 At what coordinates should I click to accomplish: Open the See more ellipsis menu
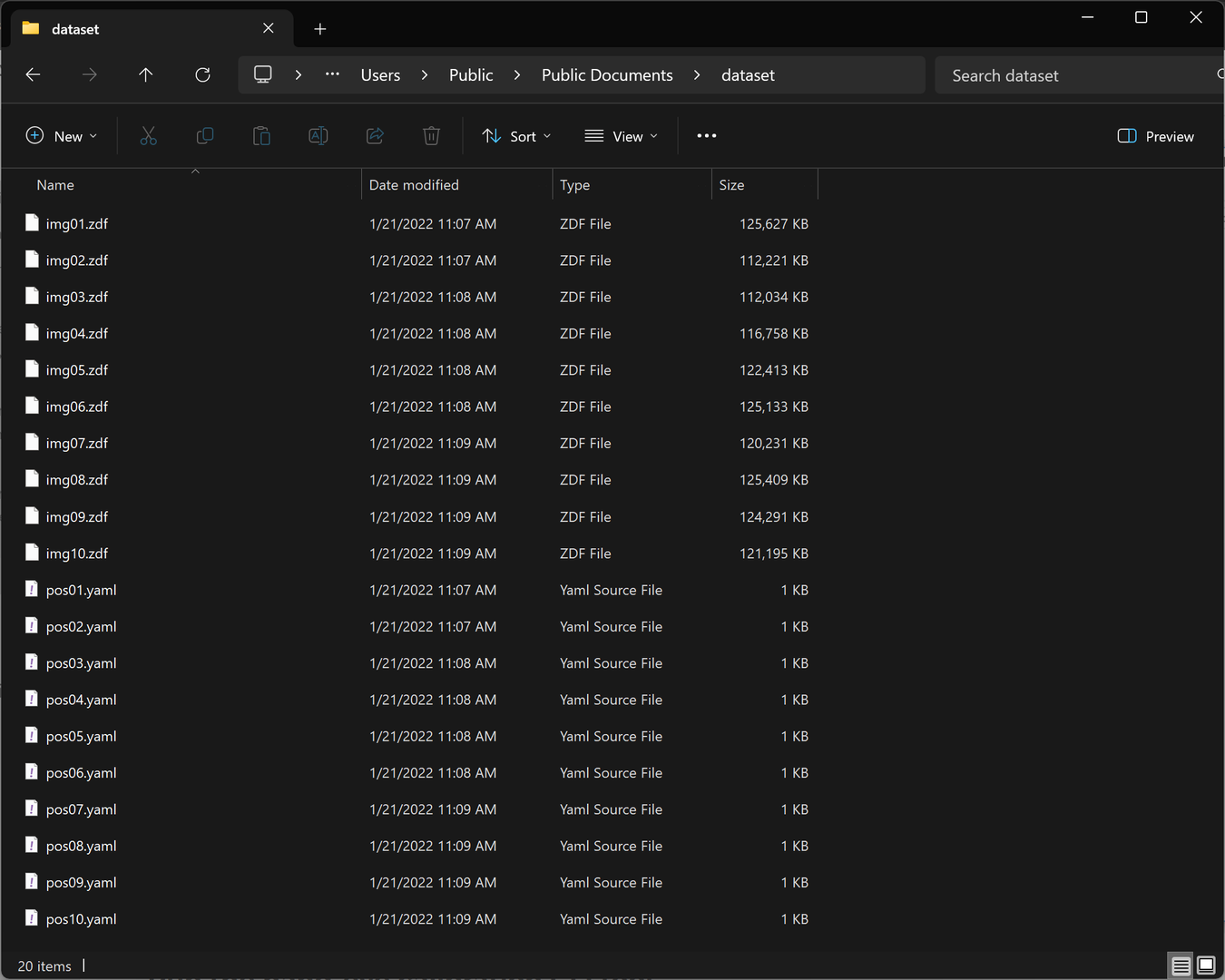(x=707, y=136)
